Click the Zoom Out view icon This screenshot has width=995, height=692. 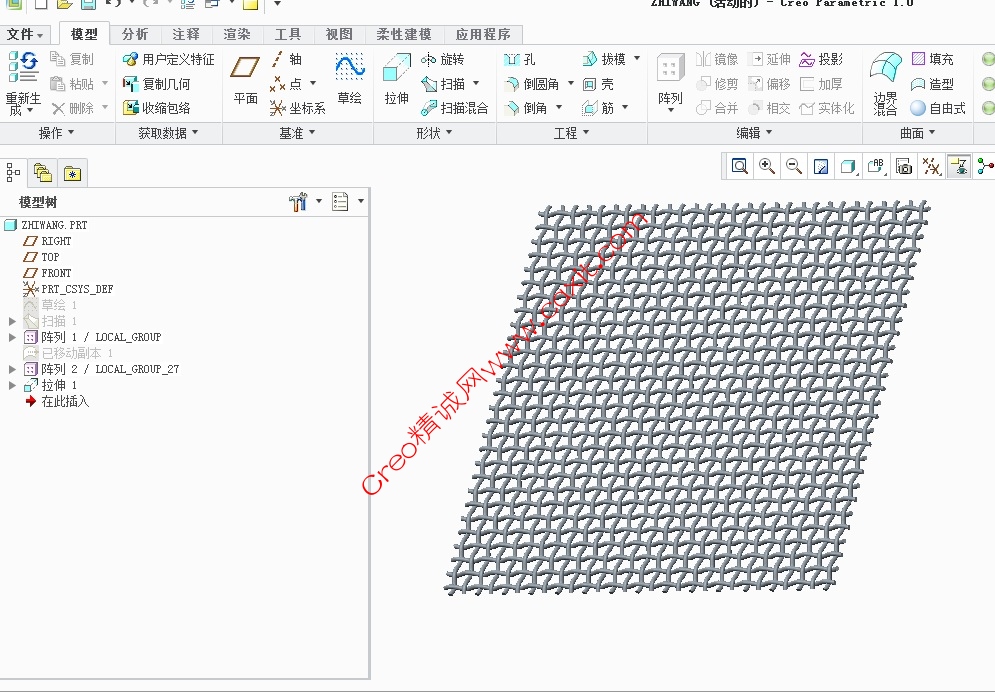coord(793,166)
